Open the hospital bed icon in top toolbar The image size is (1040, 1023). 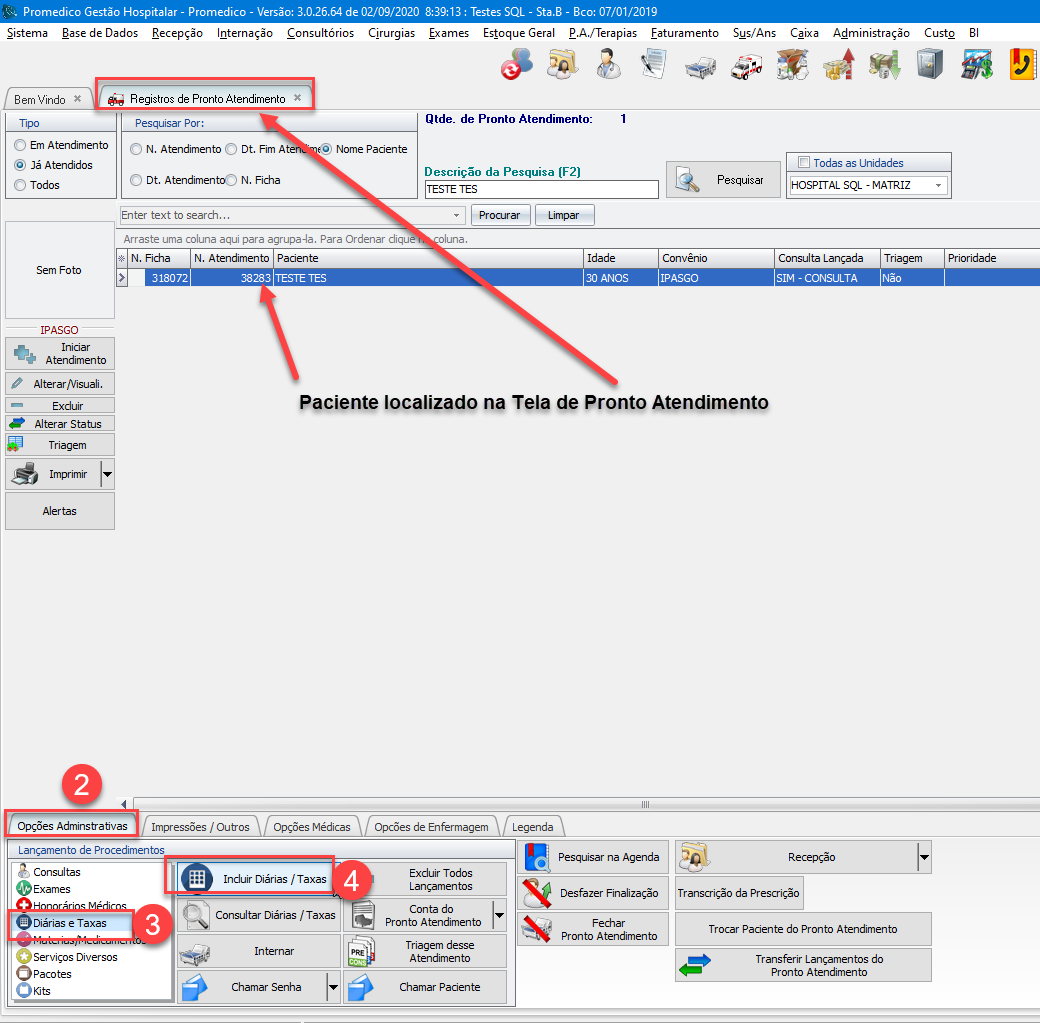click(700, 66)
